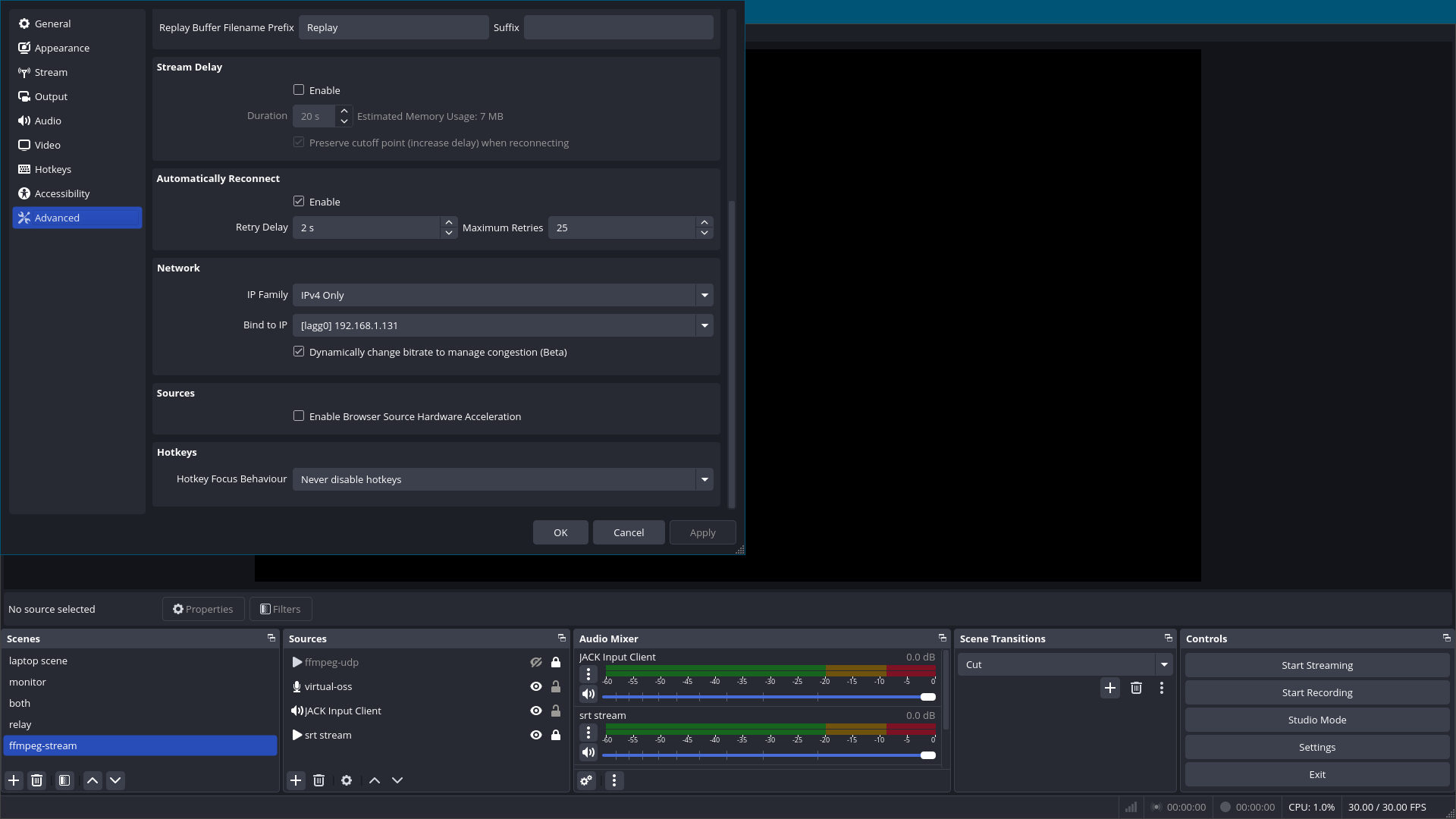Remove selected scene with trash icon
Screen dimensions: 1456x819
[36, 780]
